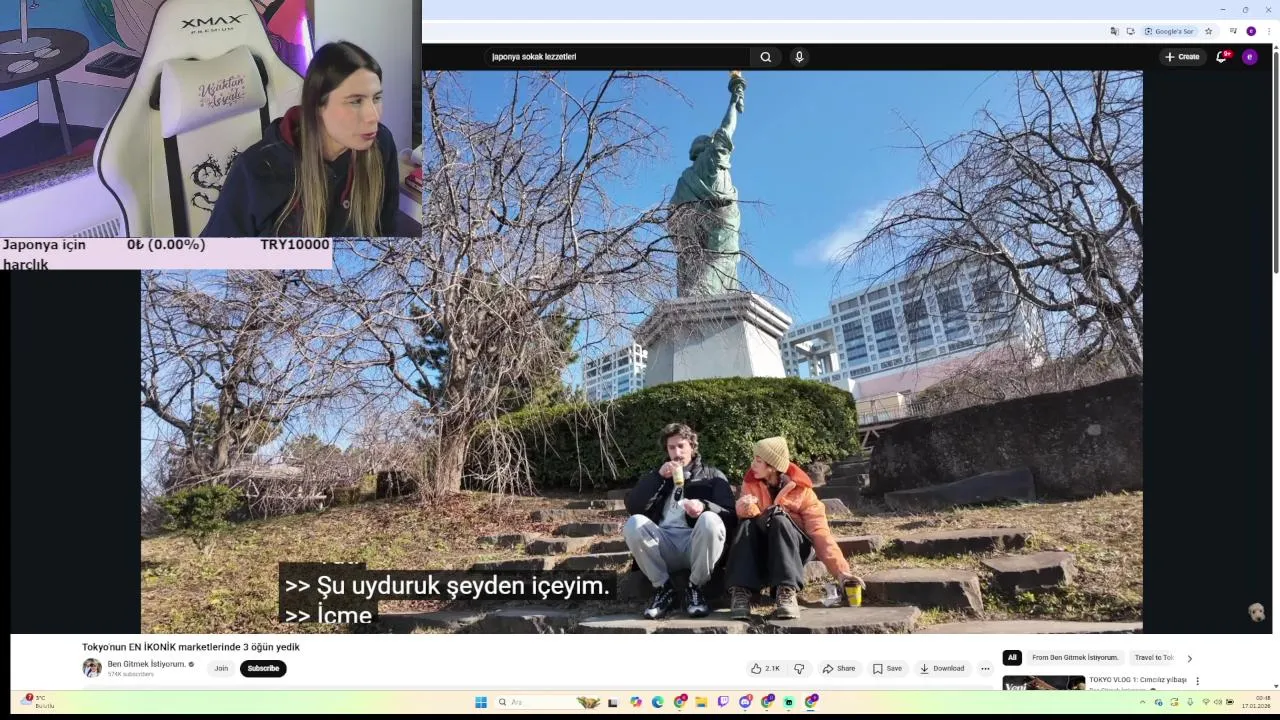The height and width of the screenshot is (720, 1280).
Task: Show hidden system tray icons
Action: tap(1143, 702)
